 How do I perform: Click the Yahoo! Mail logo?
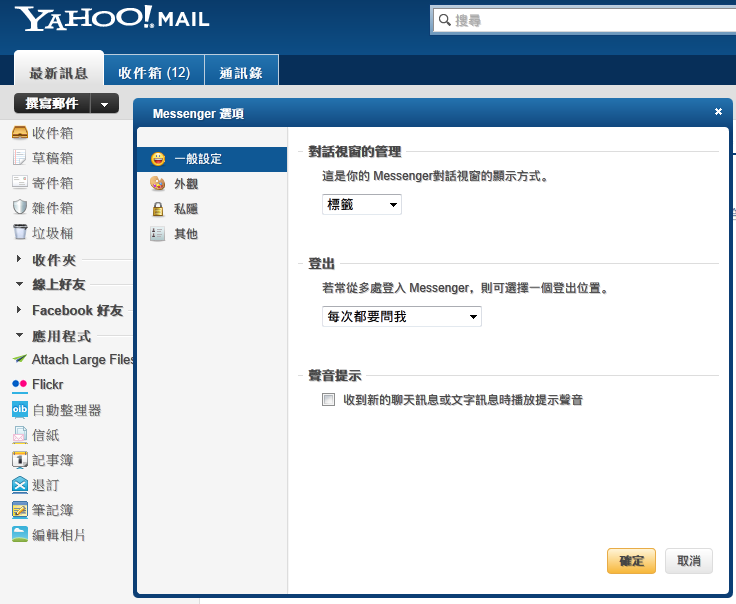(x=112, y=19)
